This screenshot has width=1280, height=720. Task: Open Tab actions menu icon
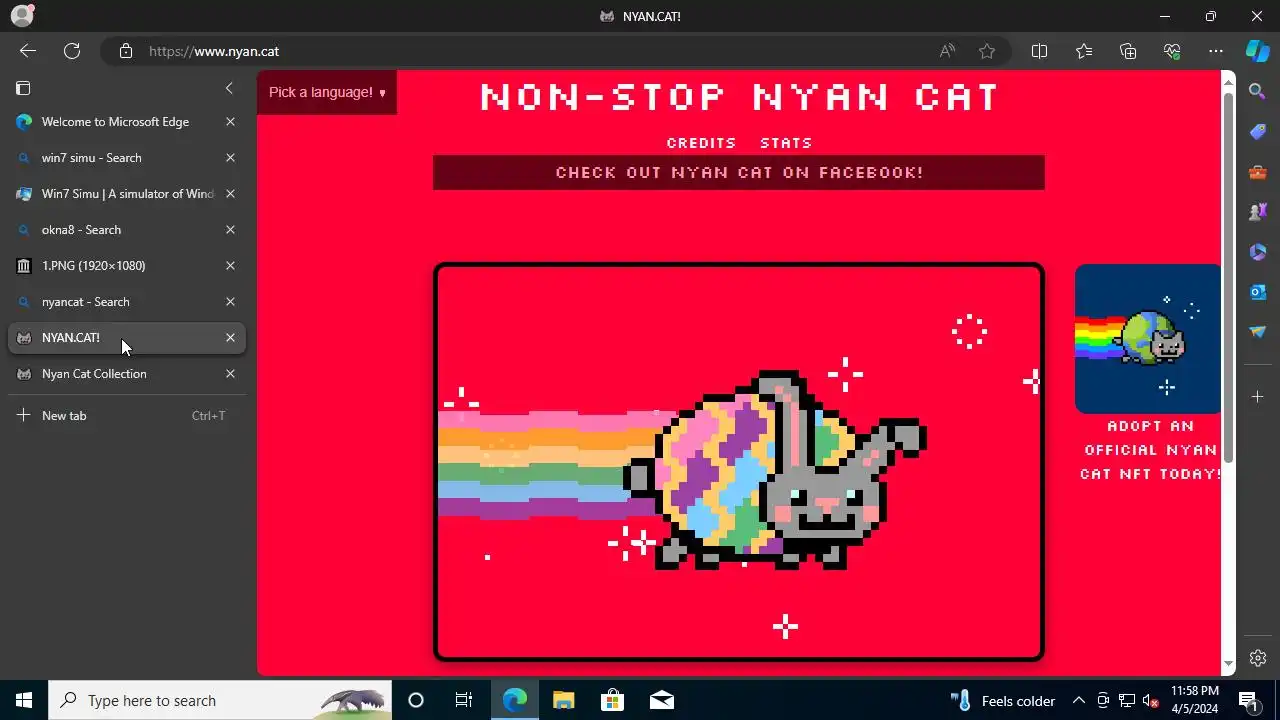click(x=24, y=88)
